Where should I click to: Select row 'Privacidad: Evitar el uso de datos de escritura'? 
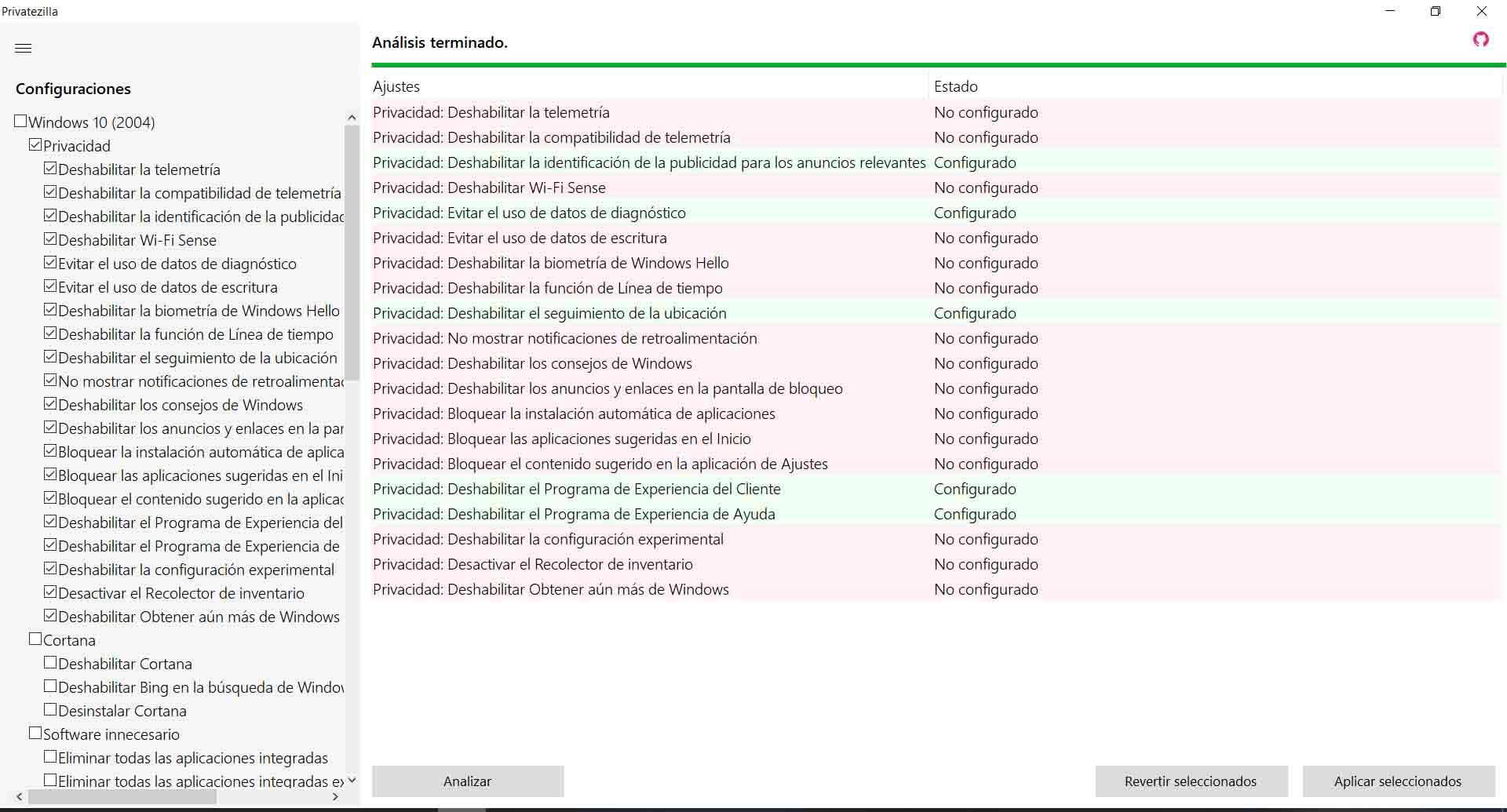(937, 238)
